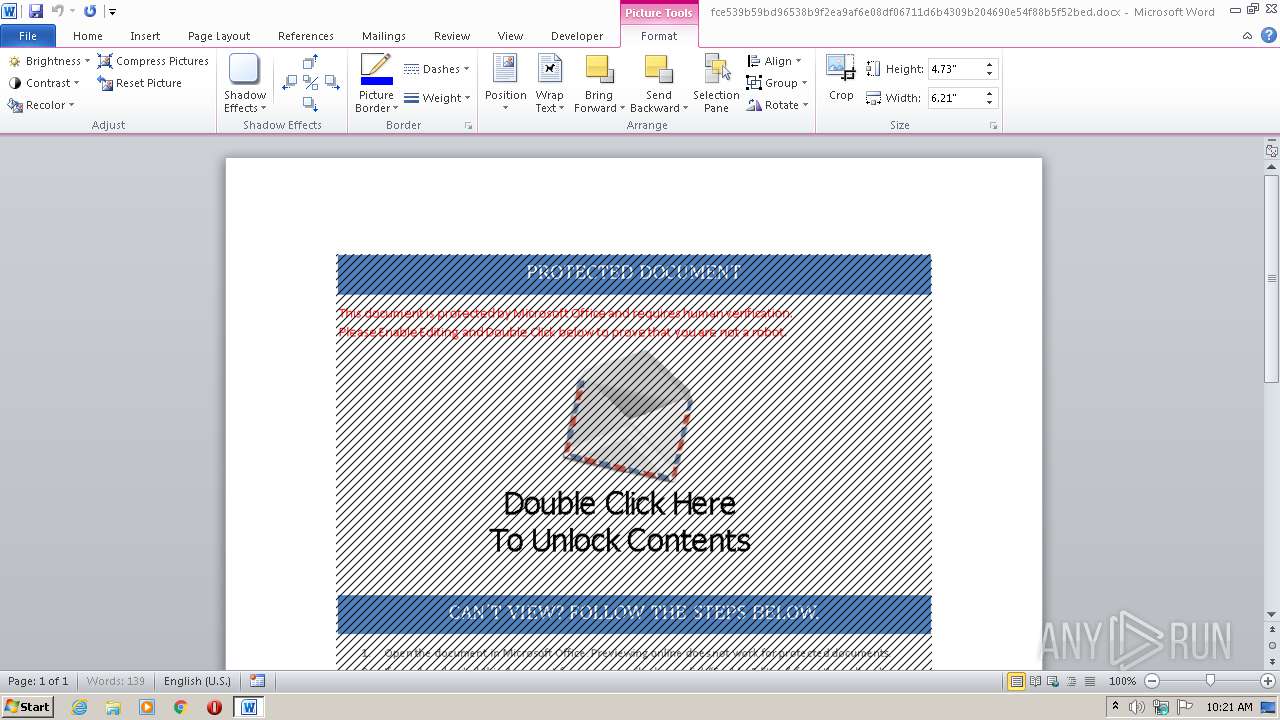
Task: Open the Selection Pane
Action: (x=716, y=84)
